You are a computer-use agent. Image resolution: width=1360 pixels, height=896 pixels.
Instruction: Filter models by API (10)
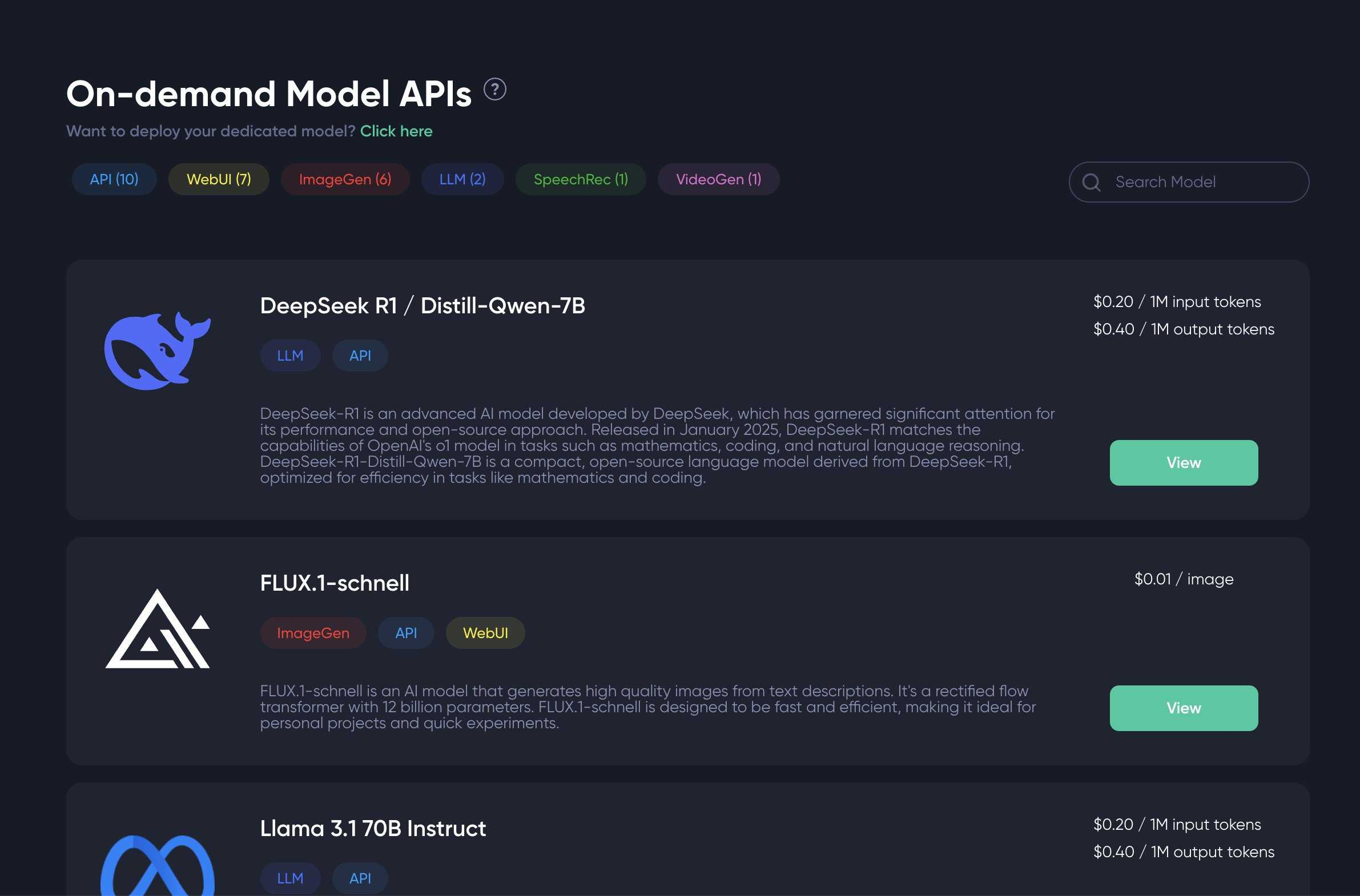[x=114, y=179]
